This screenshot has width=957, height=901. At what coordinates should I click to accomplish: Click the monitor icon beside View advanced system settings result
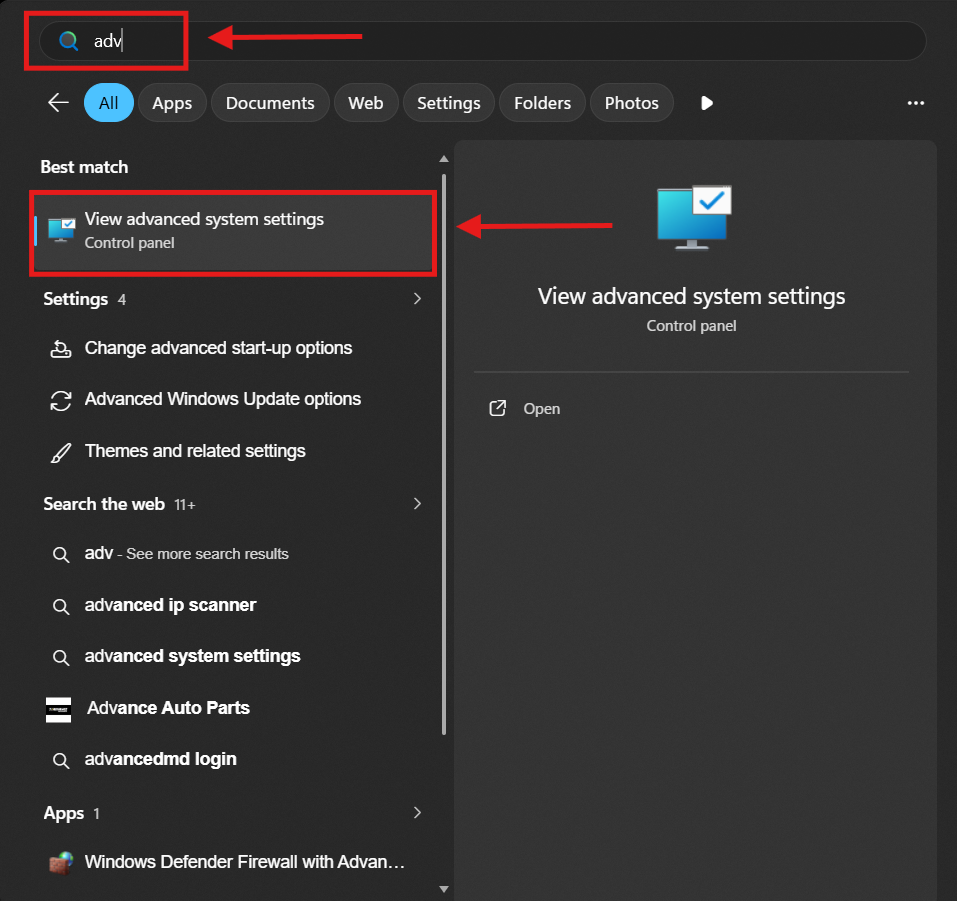(x=62, y=230)
